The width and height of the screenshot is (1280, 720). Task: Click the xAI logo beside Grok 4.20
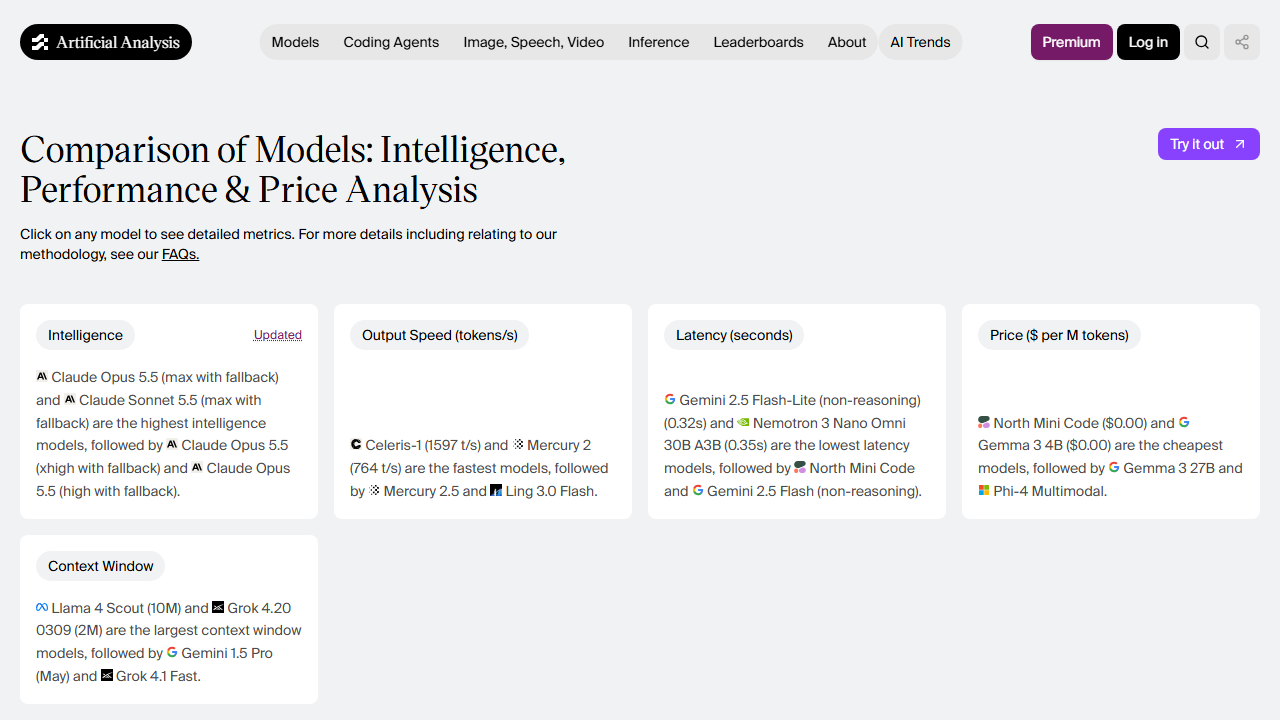[218, 608]
